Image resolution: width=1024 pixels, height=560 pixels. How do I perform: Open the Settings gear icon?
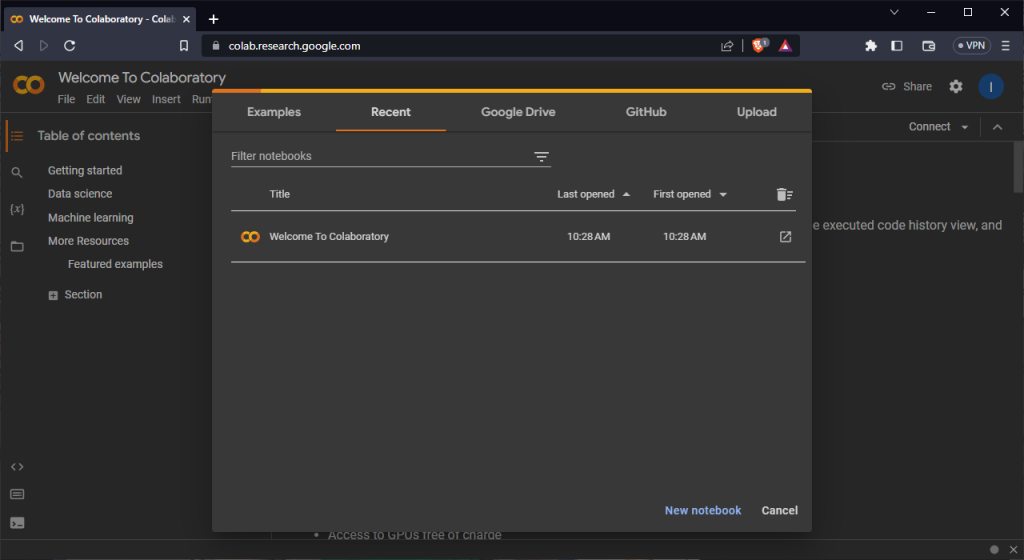tap(956, 87)
